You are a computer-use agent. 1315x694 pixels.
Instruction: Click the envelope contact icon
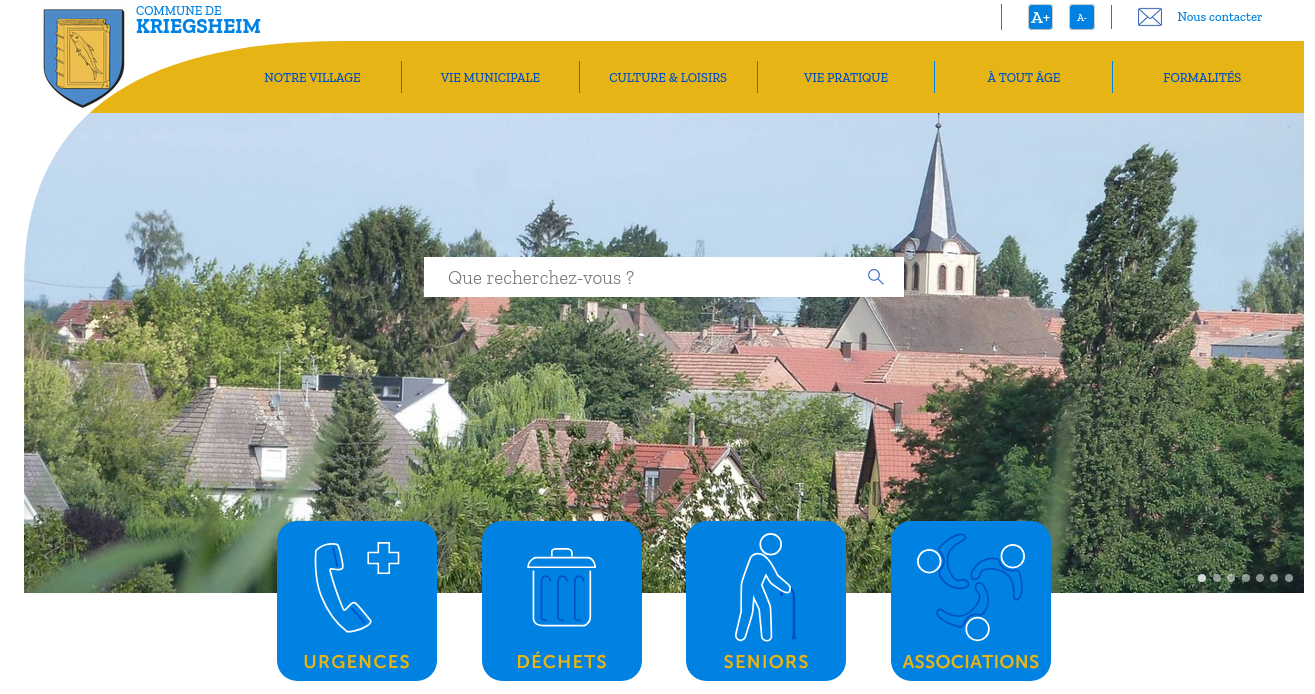[1149, 17]
